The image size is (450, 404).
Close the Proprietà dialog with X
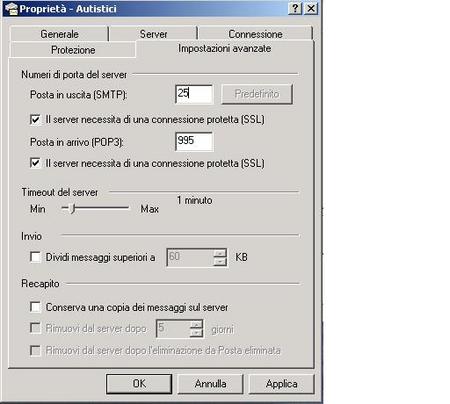pyautogui.click(x=311, y=8)
